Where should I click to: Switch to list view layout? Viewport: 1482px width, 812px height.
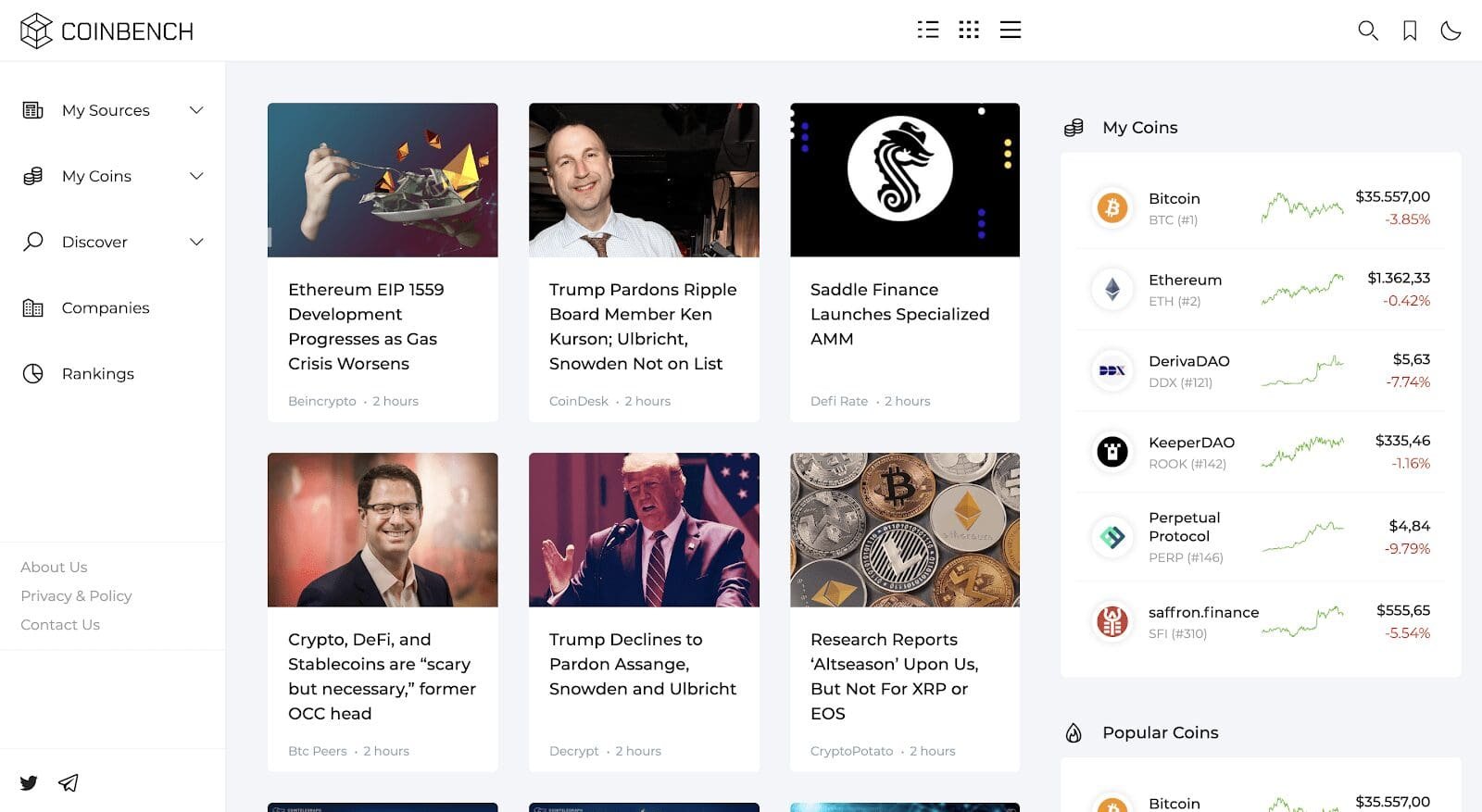point(927,30)
